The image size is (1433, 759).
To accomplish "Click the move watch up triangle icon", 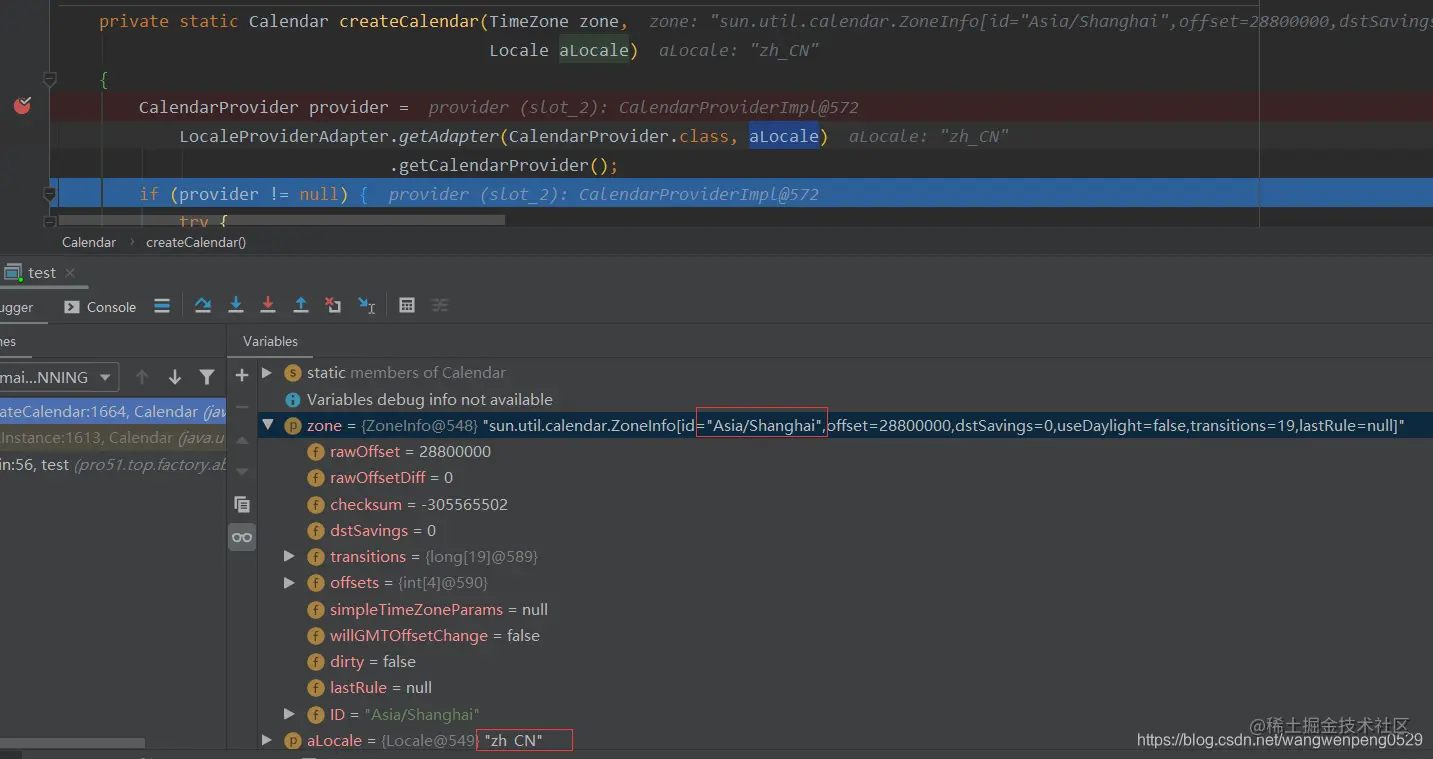I will [241, 440].
